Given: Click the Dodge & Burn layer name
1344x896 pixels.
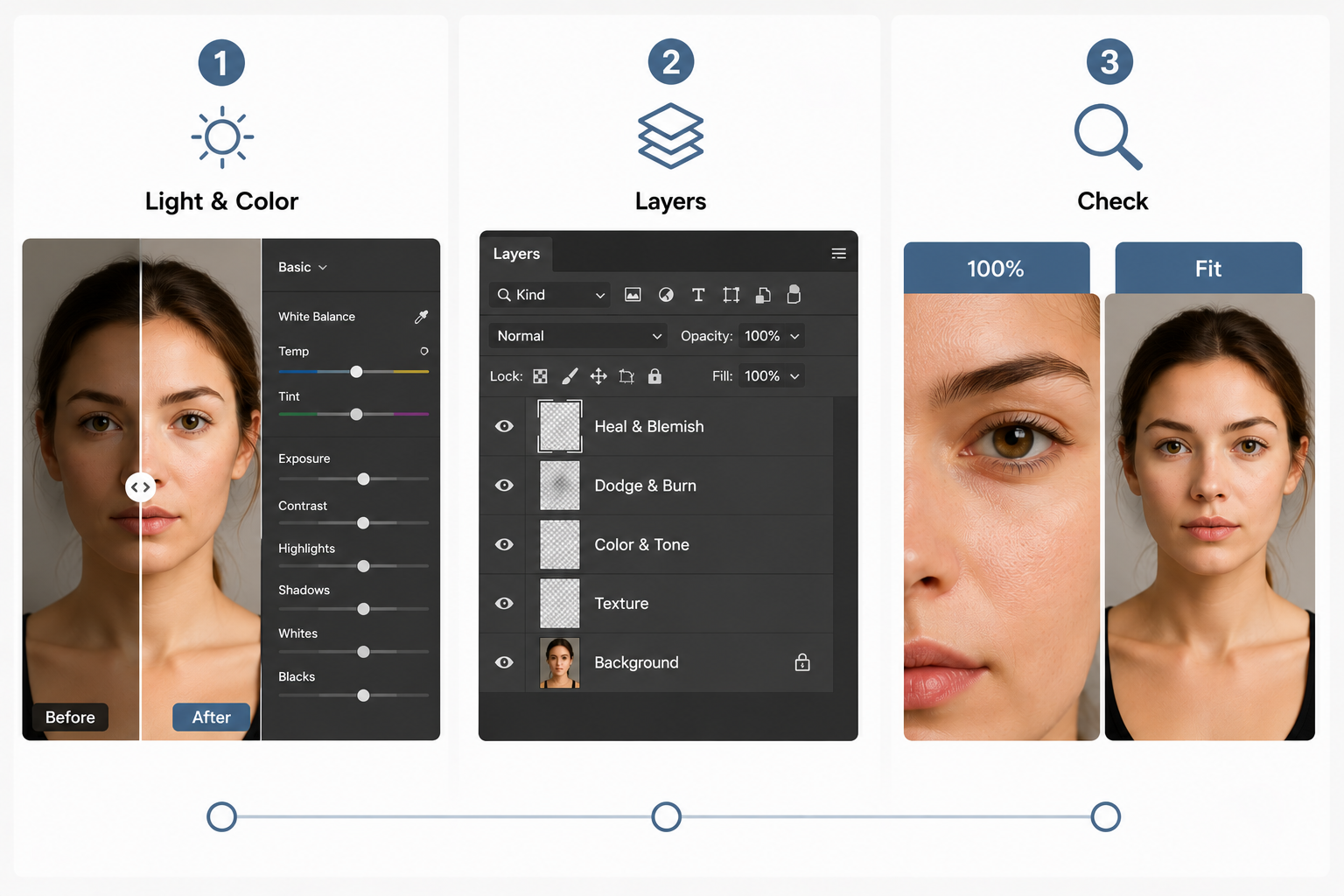Looking at the screenshot, I should [x=646, y=486].
